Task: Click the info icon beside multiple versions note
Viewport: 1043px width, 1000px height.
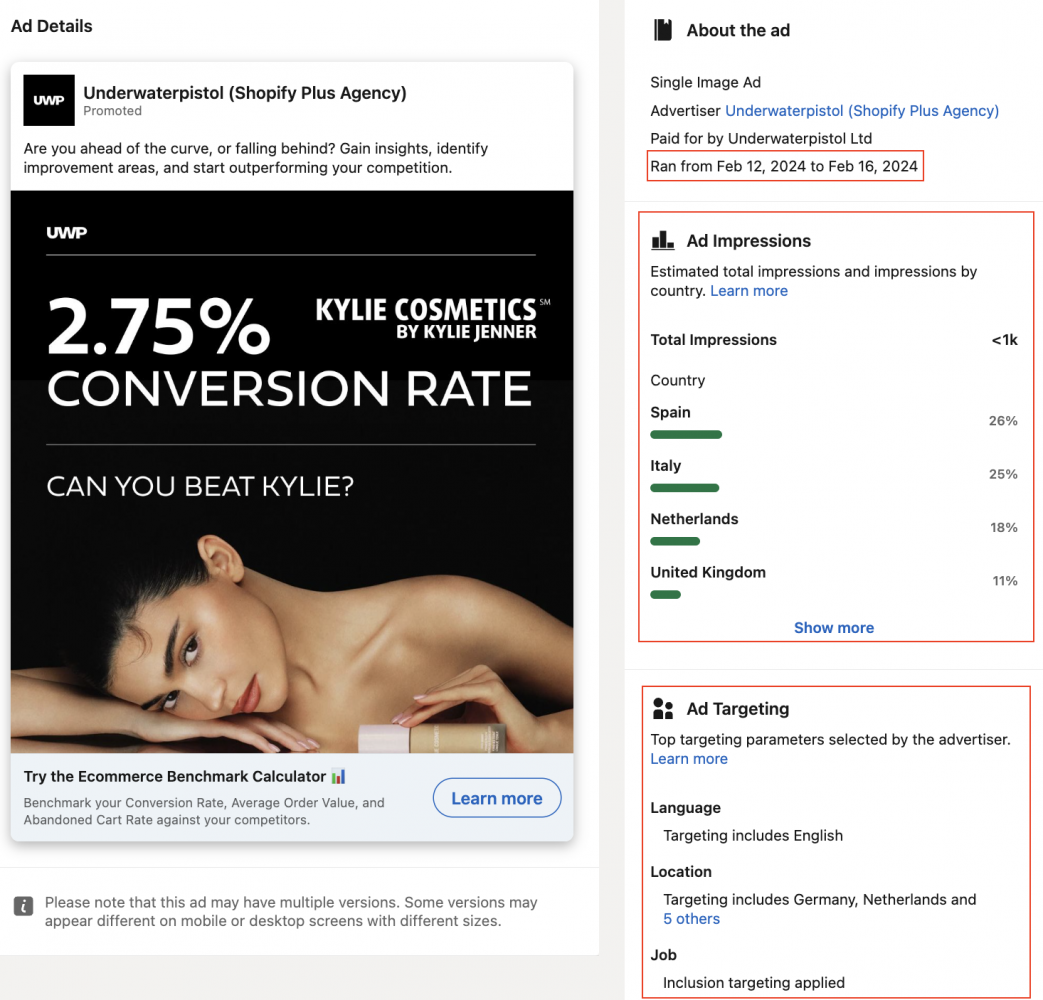Action: (x=23, y=906)
